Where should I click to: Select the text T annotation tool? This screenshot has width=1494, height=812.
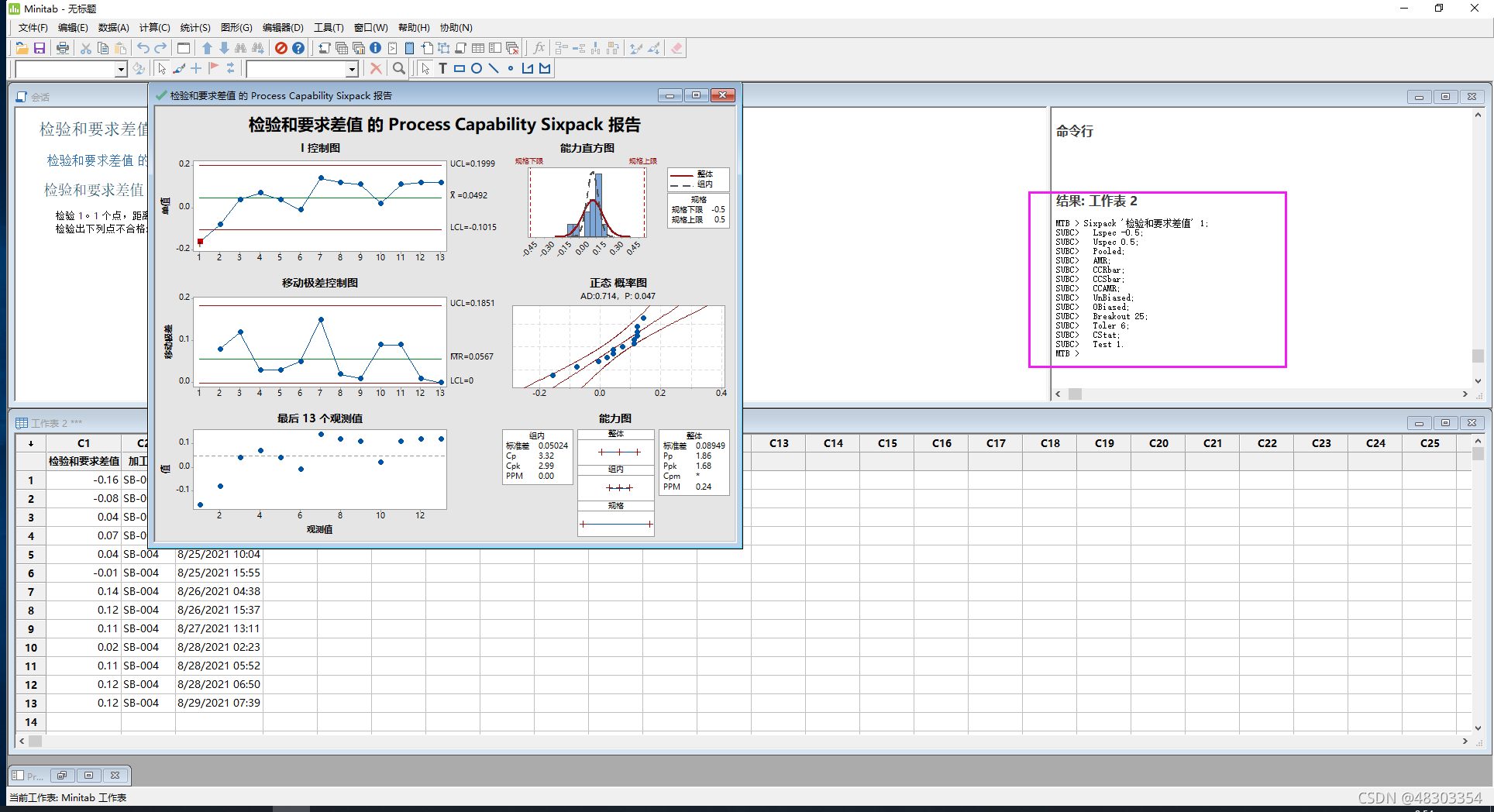[442, 69]
